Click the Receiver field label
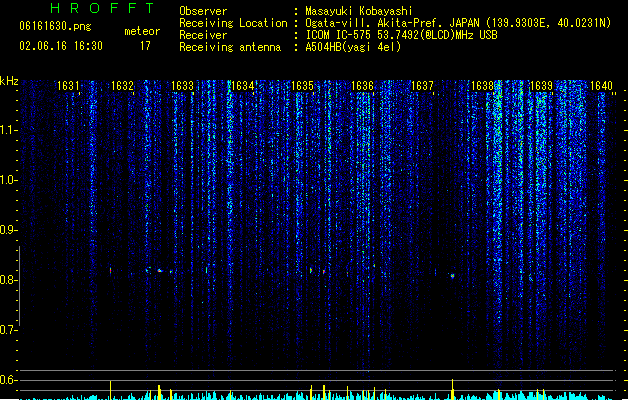 click(203, 35)
